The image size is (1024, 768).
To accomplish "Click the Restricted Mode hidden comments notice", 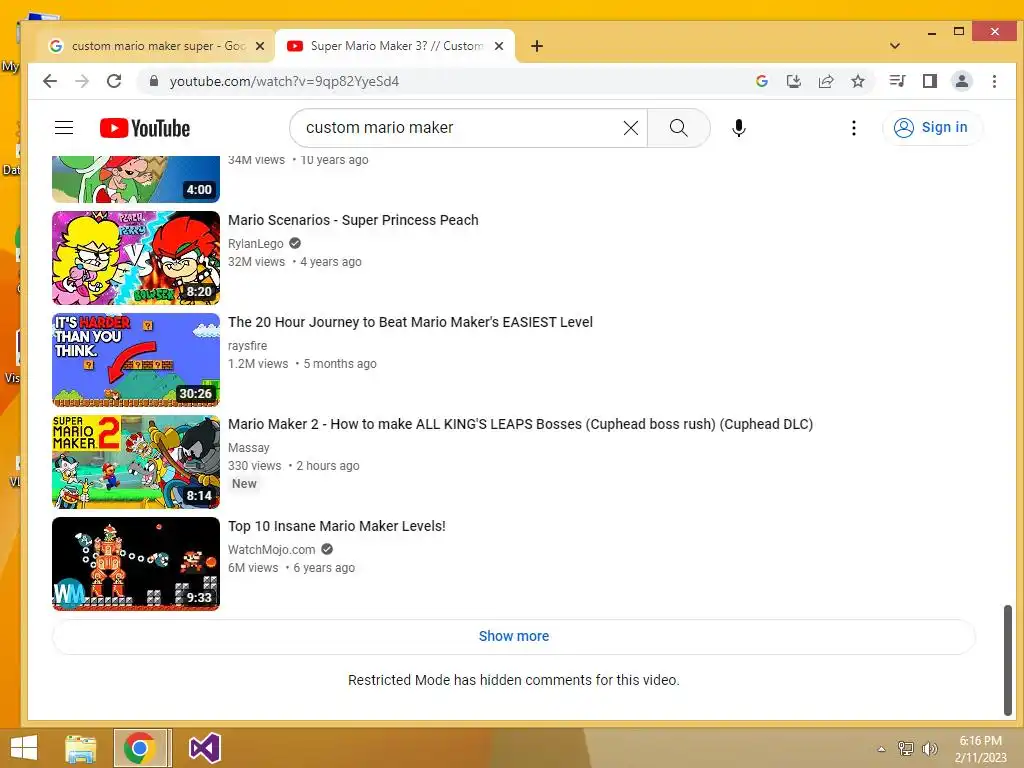I will (514, 680).
